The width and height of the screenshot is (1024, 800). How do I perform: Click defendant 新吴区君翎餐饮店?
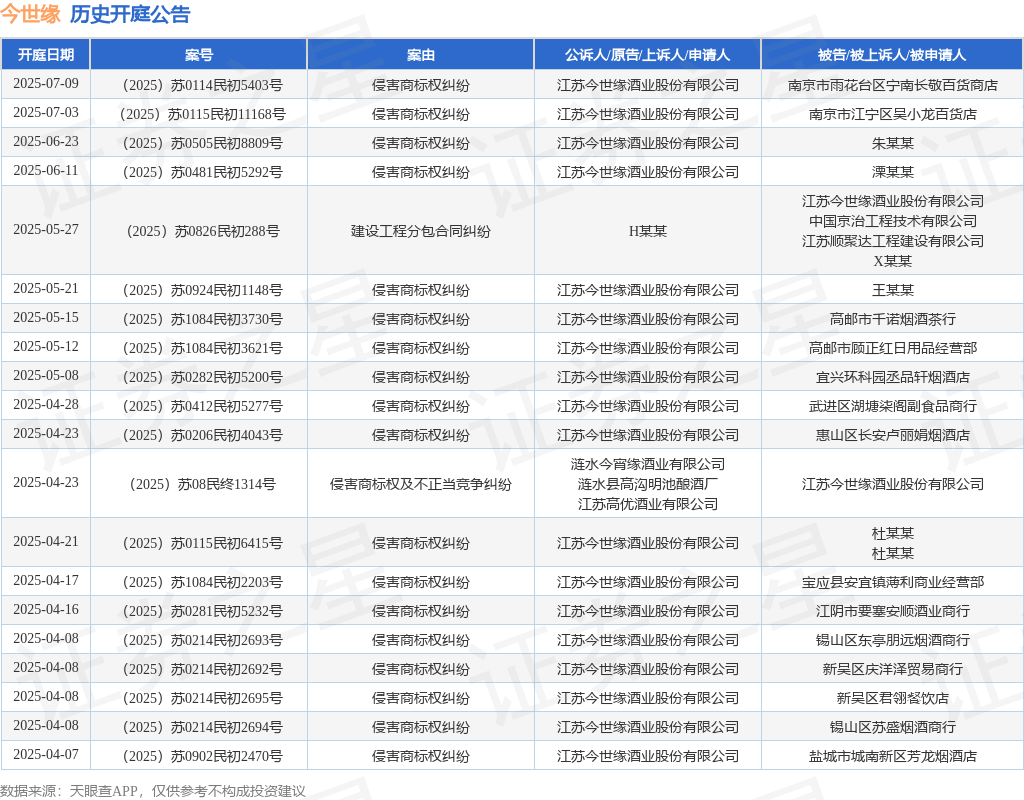[893, 698]
